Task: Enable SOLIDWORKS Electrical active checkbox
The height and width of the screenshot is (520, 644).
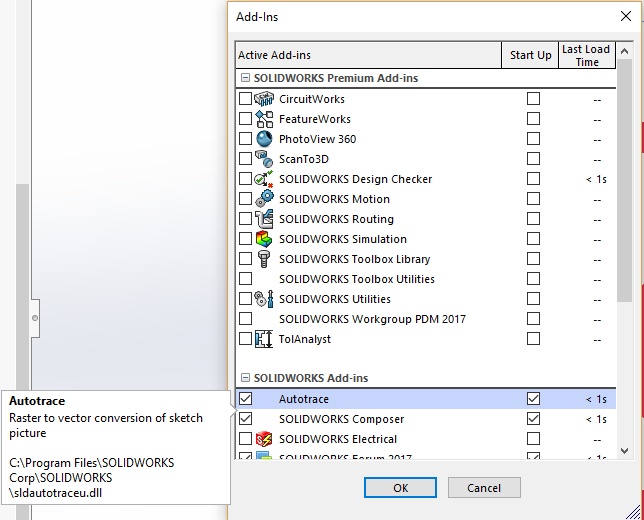Action: pos(245,439)
